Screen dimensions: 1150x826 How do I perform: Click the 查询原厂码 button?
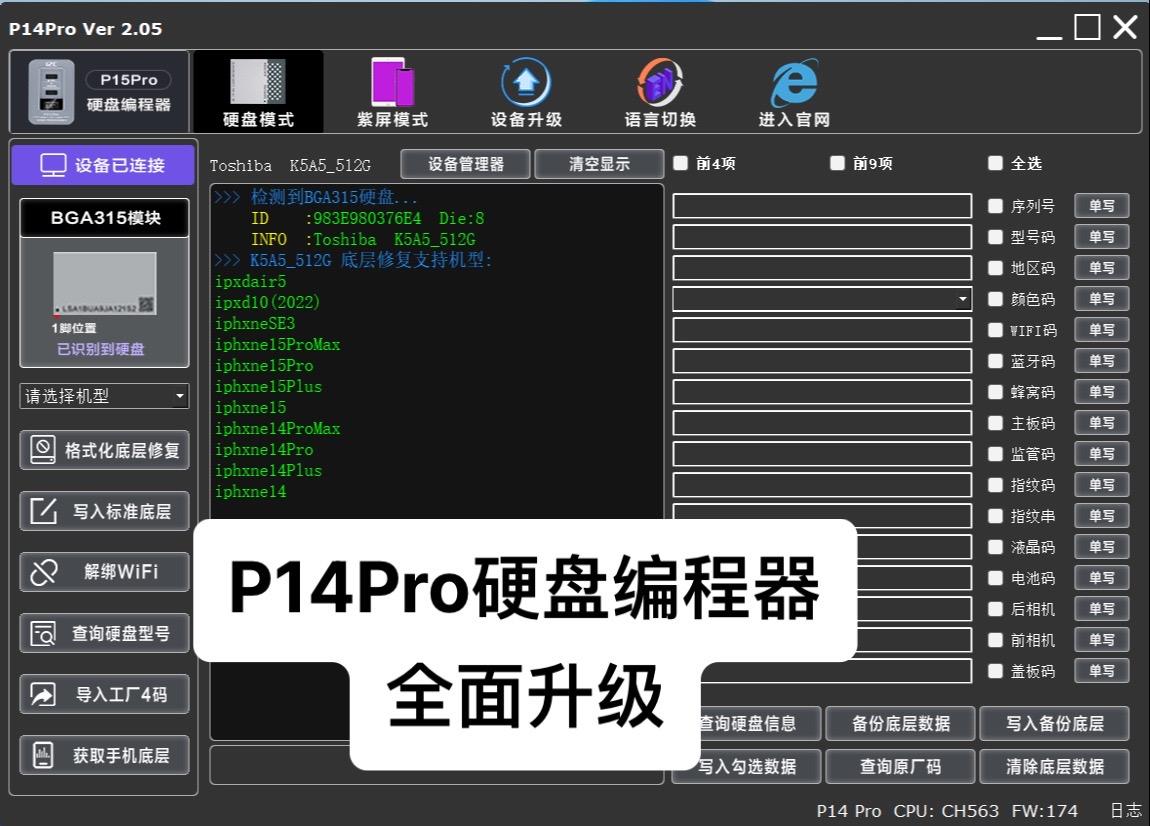point(901,767)
